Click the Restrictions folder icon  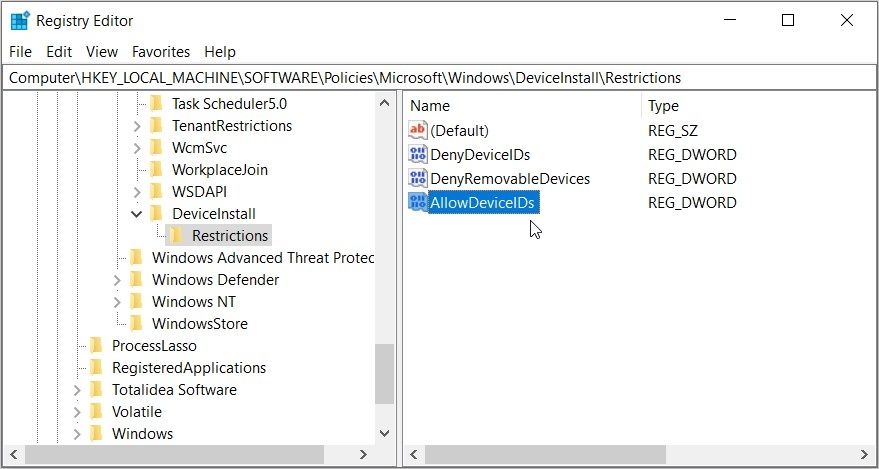pos(176,236)
